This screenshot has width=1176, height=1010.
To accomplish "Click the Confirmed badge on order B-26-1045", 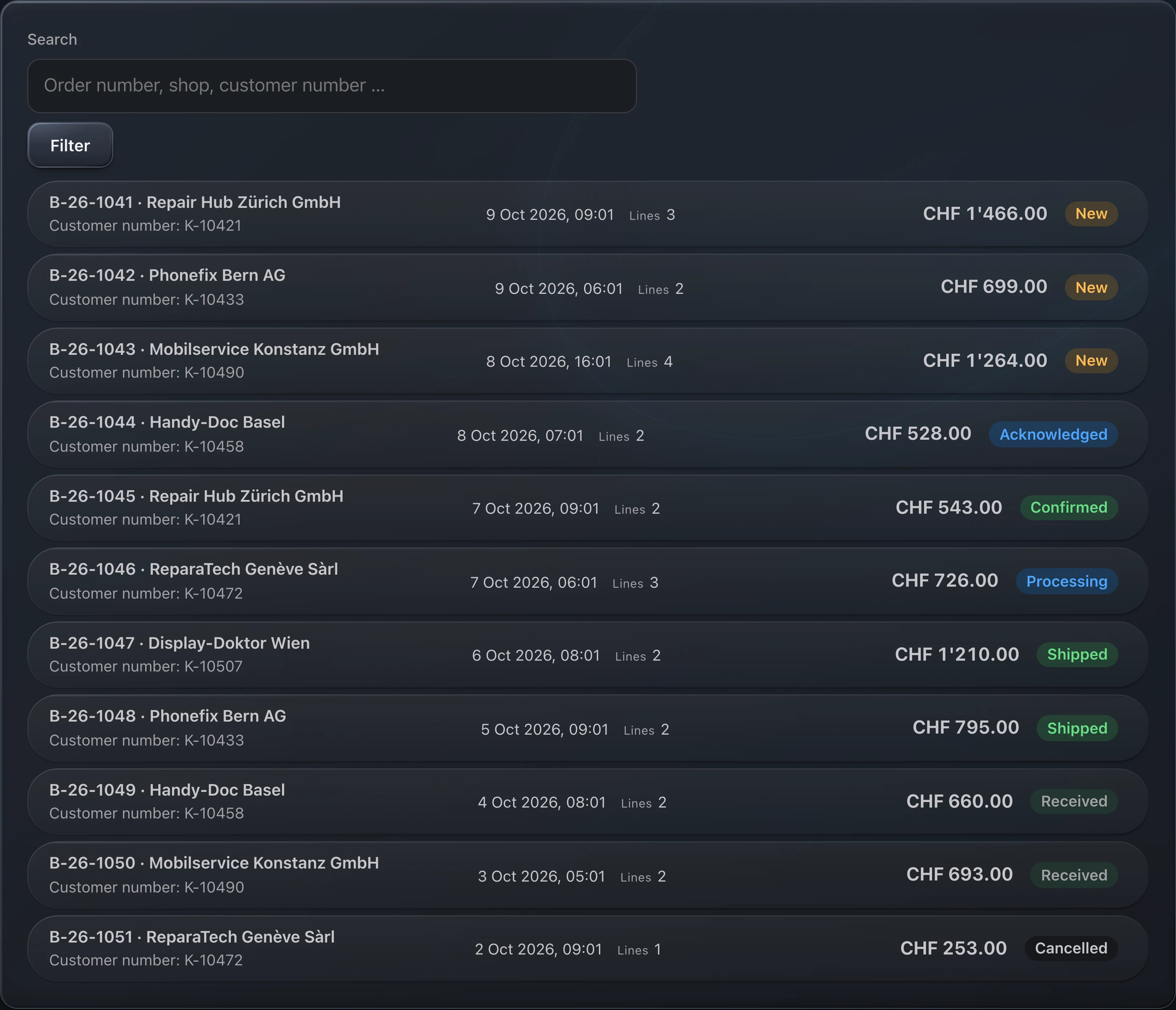I will [x=1069, y=507].
